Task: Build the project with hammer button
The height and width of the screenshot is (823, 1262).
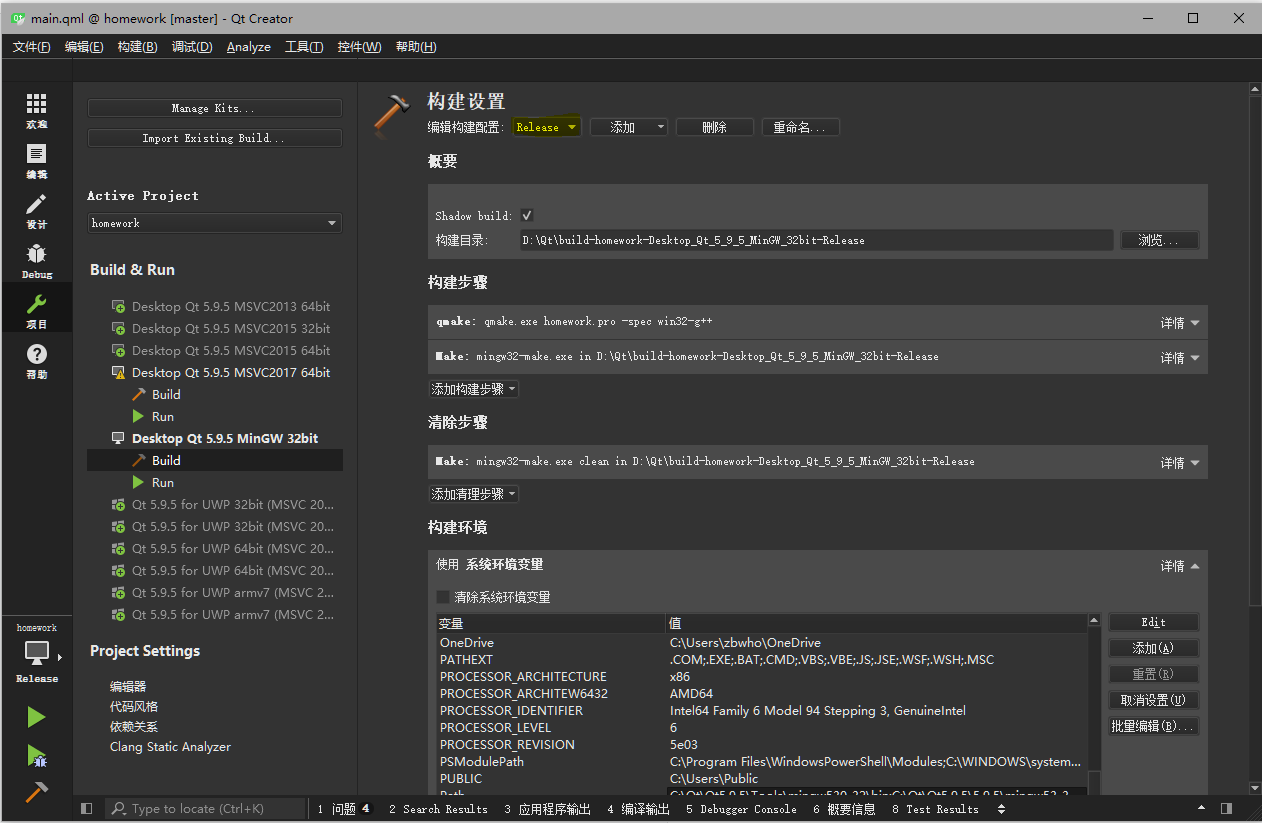Action: 36,791
